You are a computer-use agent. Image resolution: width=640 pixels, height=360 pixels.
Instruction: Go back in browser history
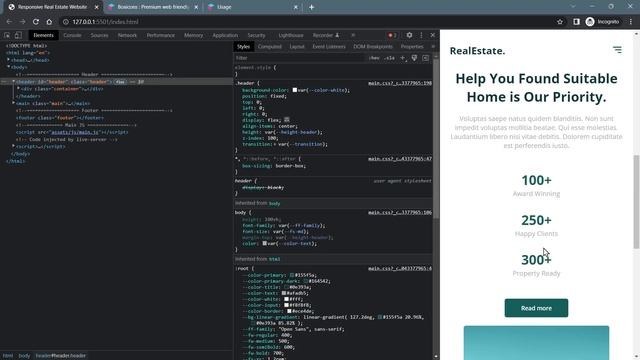click(9, 22)
